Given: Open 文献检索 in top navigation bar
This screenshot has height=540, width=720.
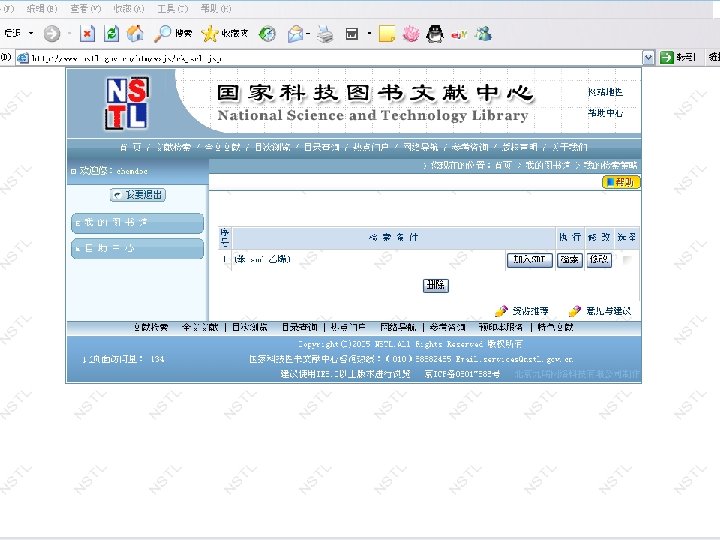Looking at the screenshot, I should [x=174, y=147].
